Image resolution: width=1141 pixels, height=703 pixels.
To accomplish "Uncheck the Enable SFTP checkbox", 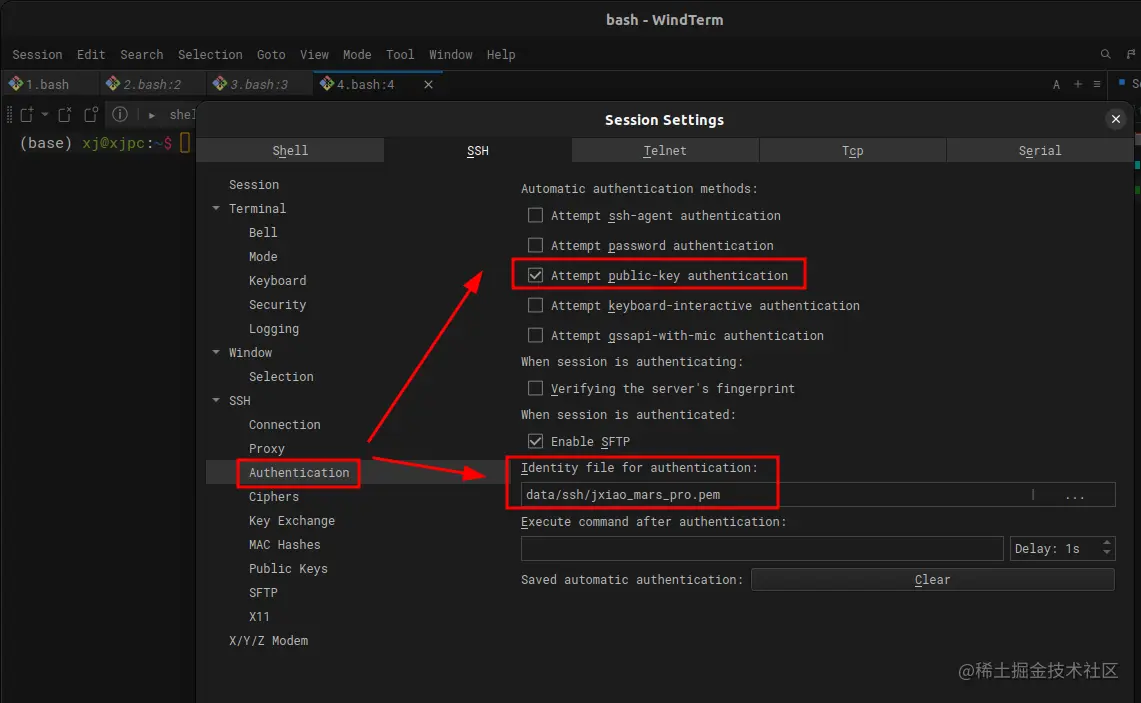I will pos(535,442).
